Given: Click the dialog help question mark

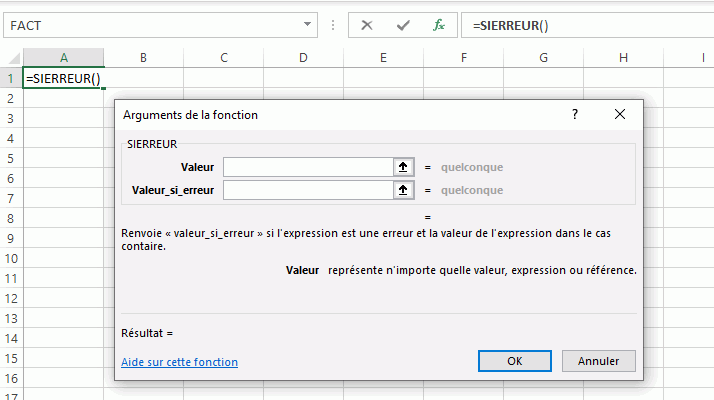Looking at the screenshot, I should click(575, 115).
